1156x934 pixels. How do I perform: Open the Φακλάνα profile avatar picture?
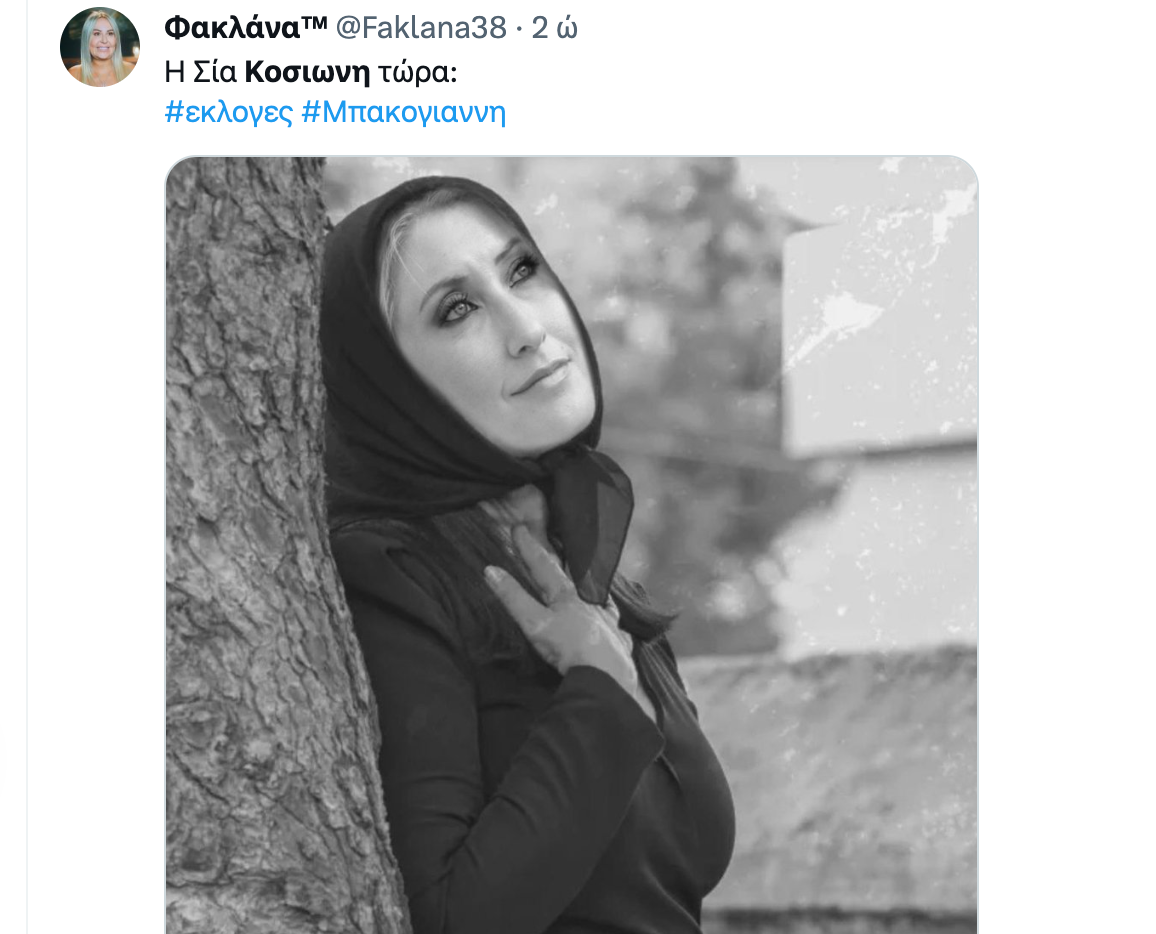click(x=100, y=46)
